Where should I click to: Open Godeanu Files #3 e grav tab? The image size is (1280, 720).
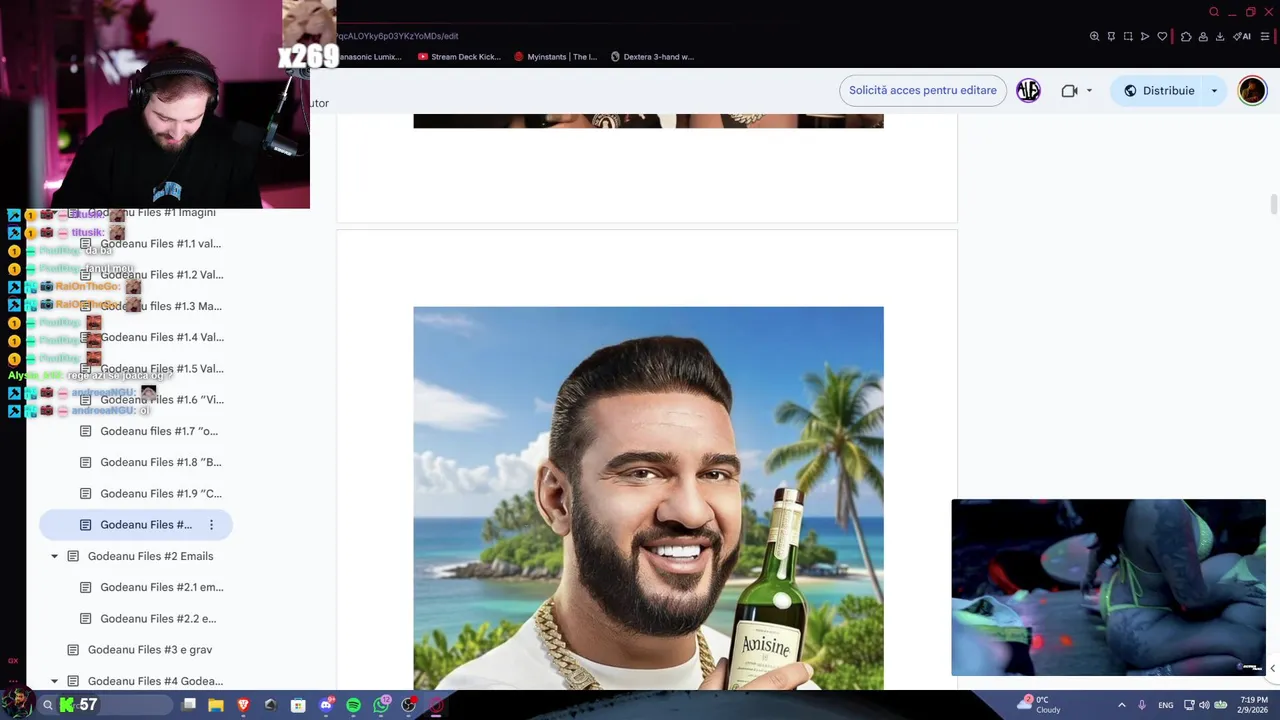(x=140, y=650)
